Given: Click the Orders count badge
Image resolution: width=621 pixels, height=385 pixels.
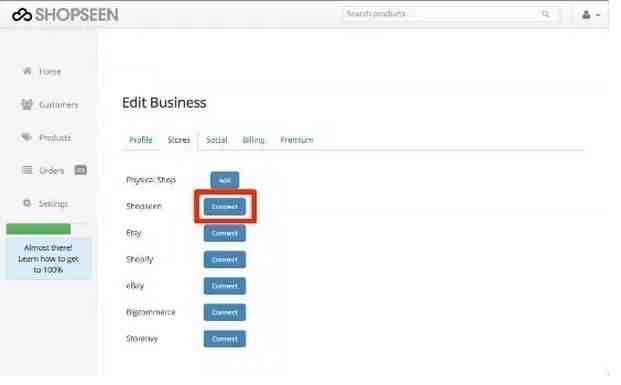Looking at the screenshot, I should coord(80,170).
